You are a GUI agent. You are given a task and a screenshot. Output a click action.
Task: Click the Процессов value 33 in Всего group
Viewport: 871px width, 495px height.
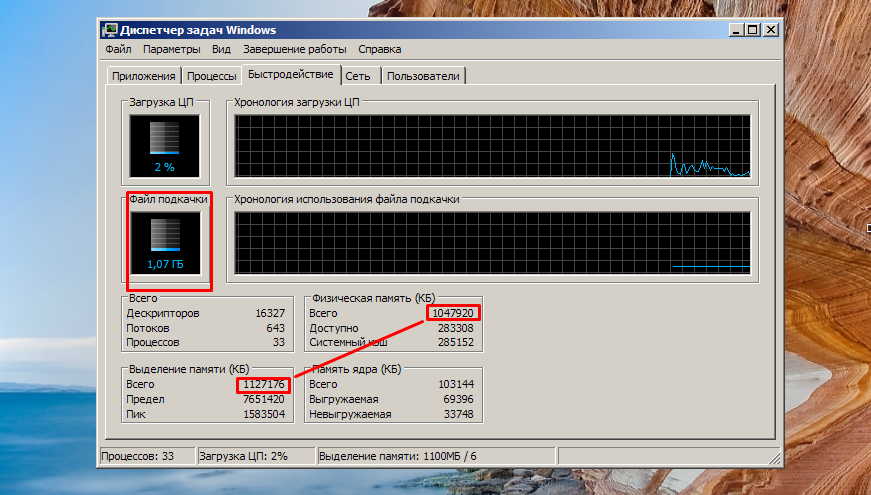pos(279,342)
